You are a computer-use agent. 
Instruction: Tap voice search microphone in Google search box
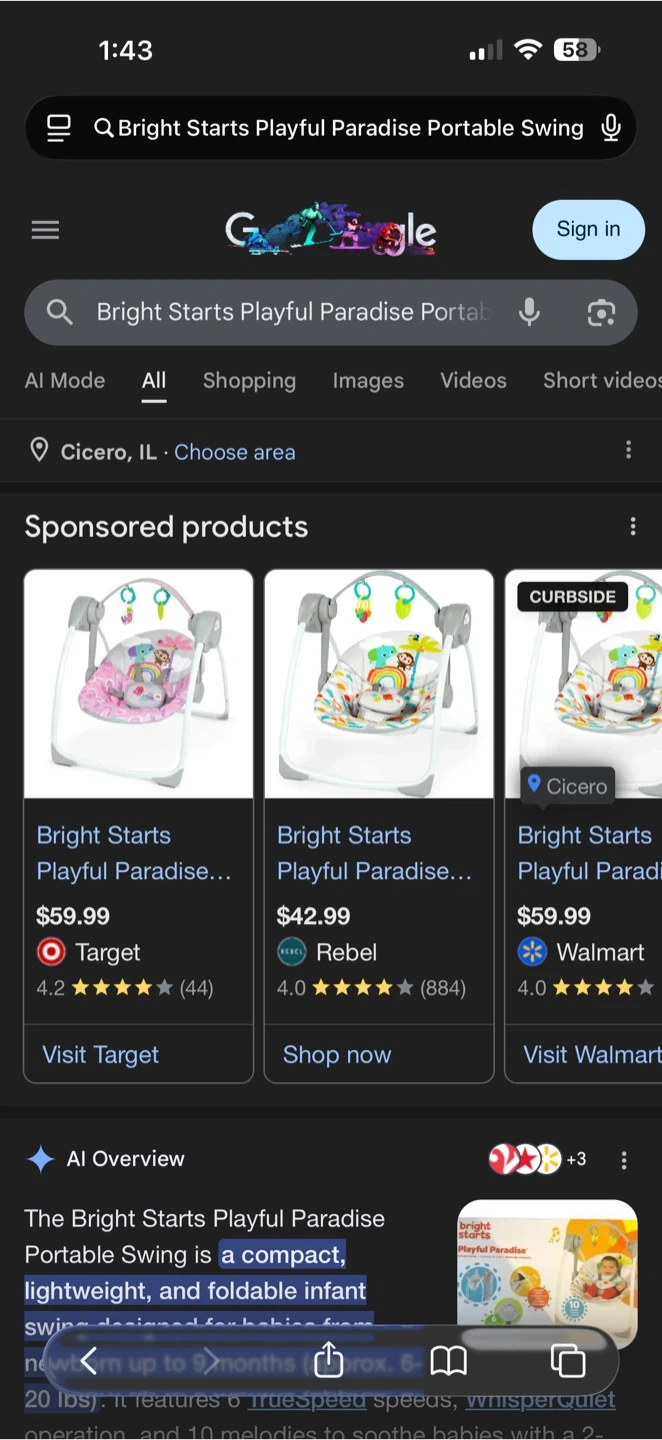(x=530, y=312)
